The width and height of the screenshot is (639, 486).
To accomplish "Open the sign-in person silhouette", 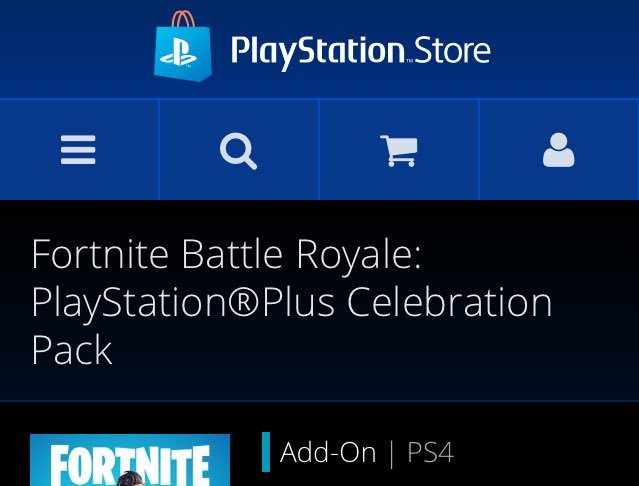I will (x=559, y=150).
